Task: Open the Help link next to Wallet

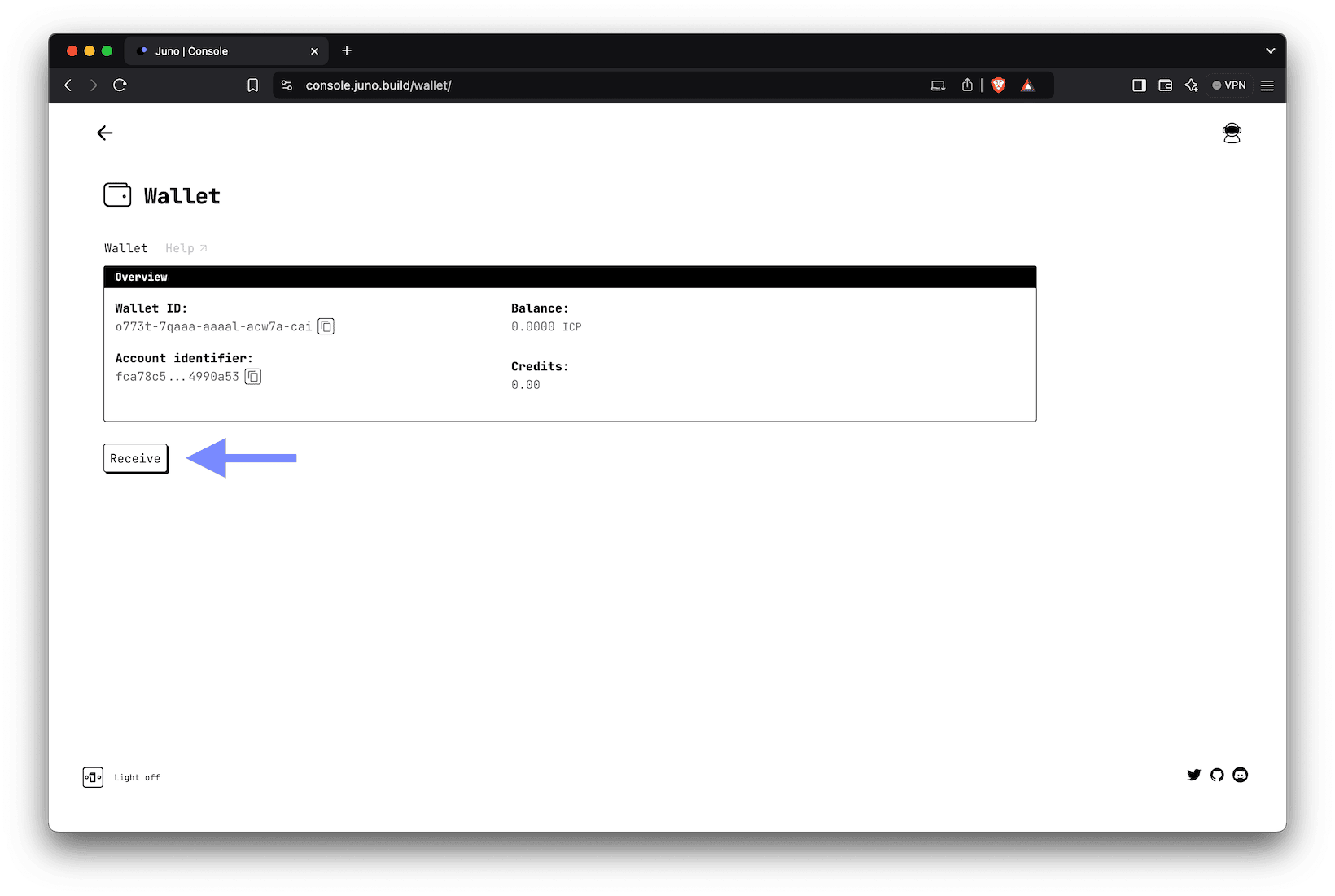Action: coord(185,248)
